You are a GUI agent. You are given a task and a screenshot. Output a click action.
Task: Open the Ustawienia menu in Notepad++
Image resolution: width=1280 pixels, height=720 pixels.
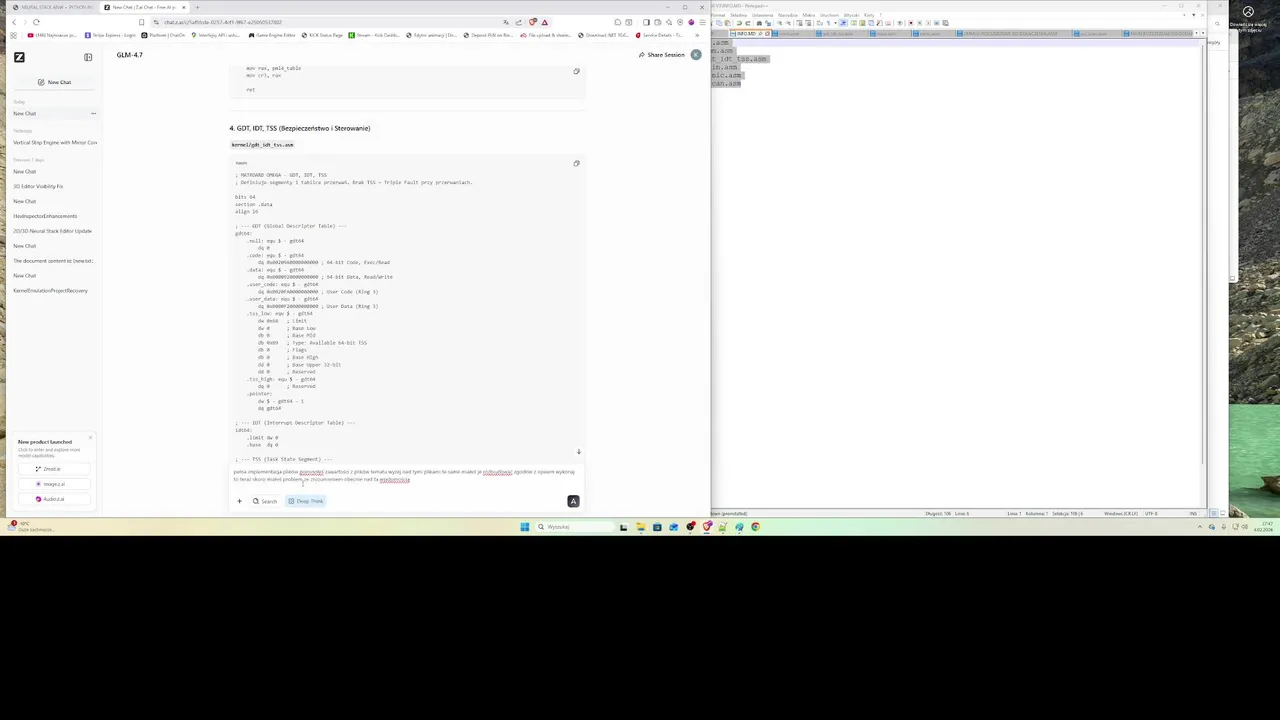[762, 15]
